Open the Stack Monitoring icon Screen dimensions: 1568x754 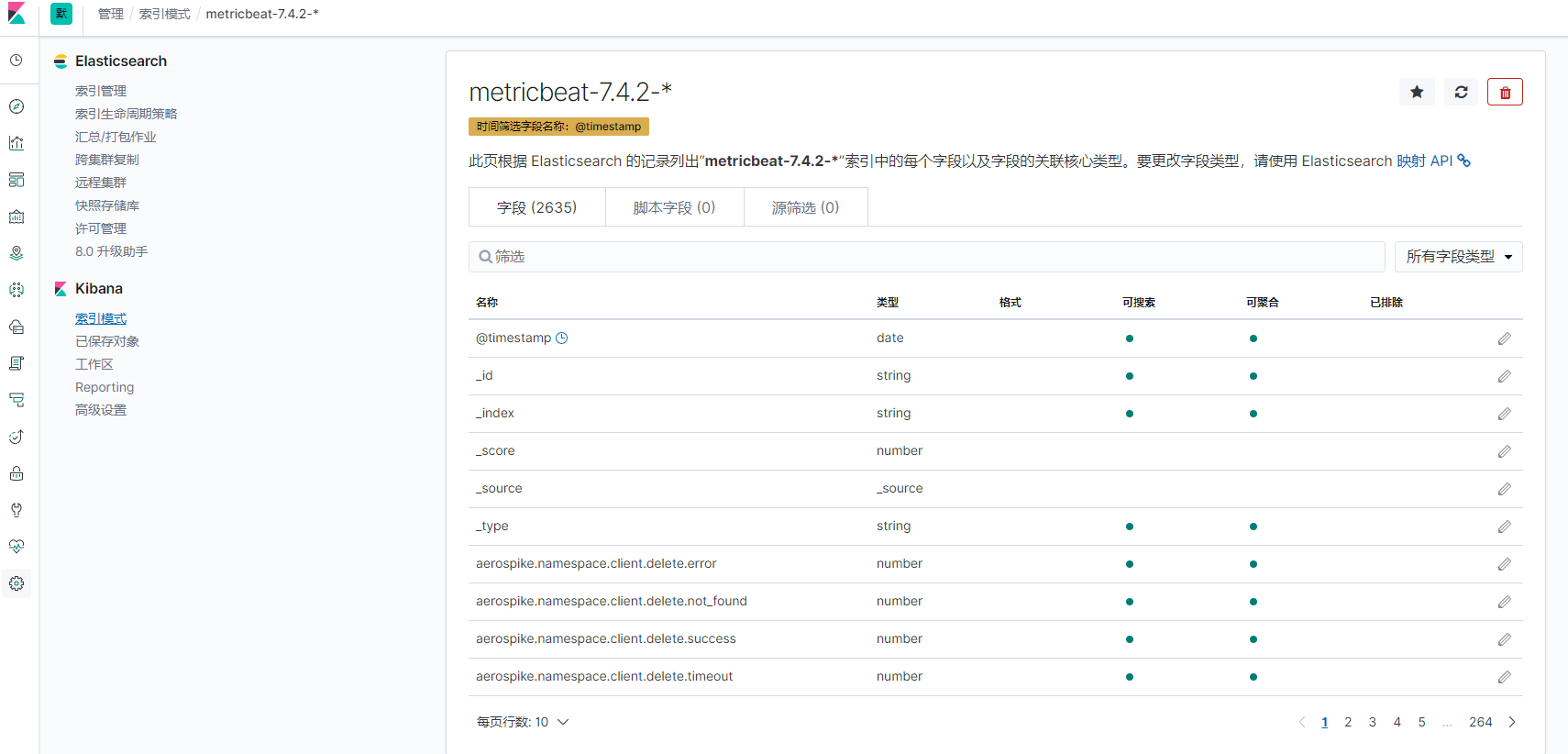pos(17,547)
